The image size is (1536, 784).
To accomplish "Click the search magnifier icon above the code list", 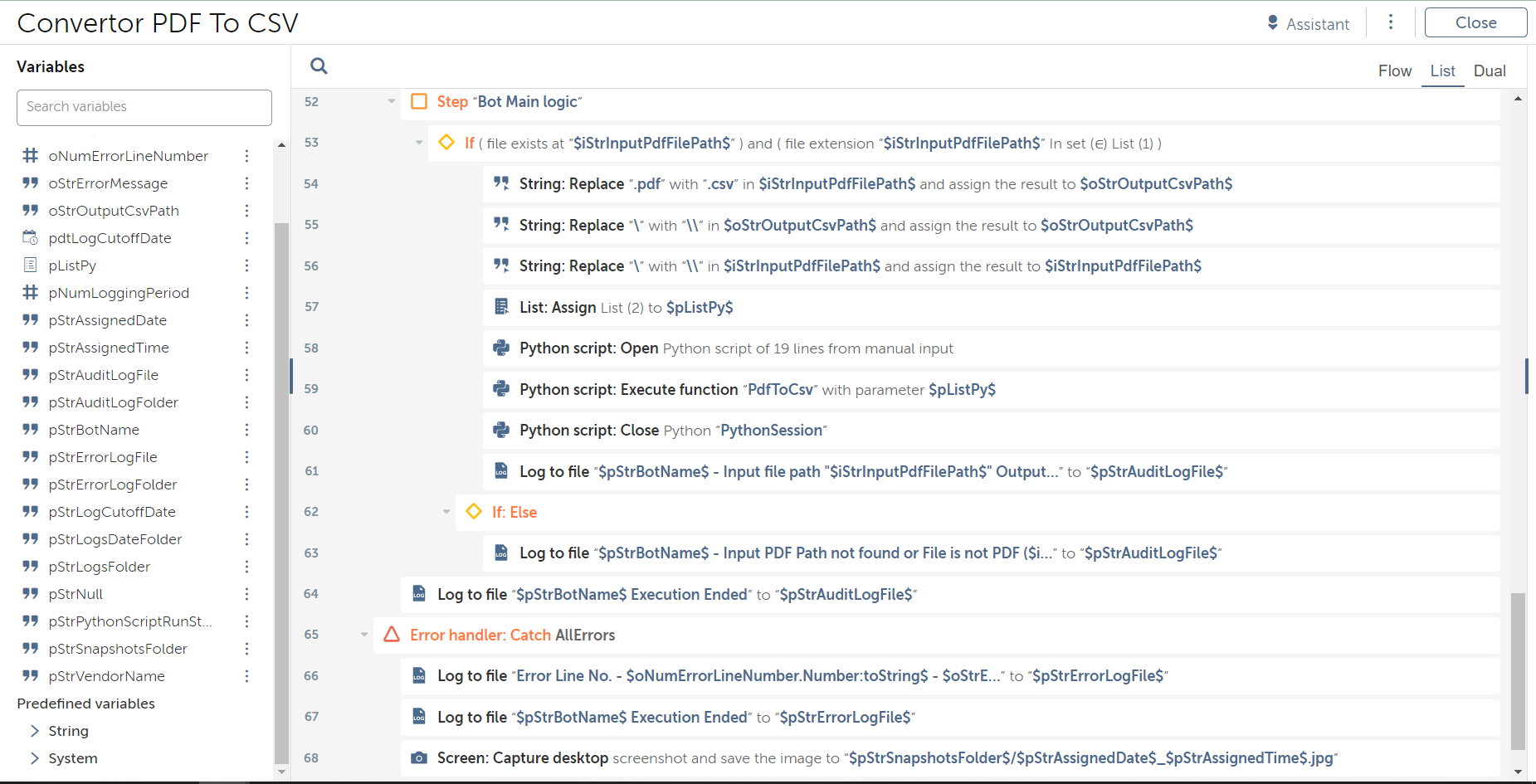I will (319, 66).
